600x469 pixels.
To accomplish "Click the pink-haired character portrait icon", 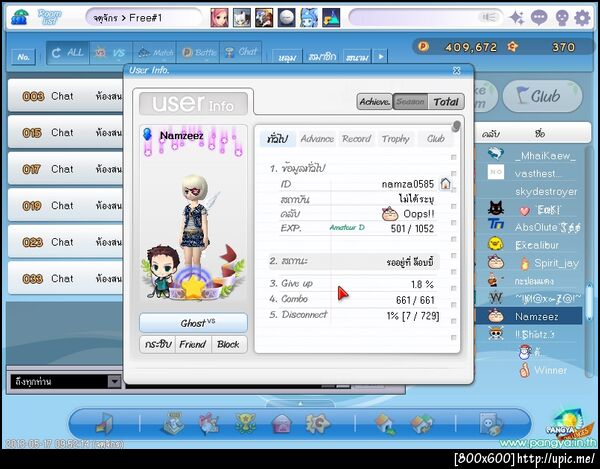I will tap(220, 18).
